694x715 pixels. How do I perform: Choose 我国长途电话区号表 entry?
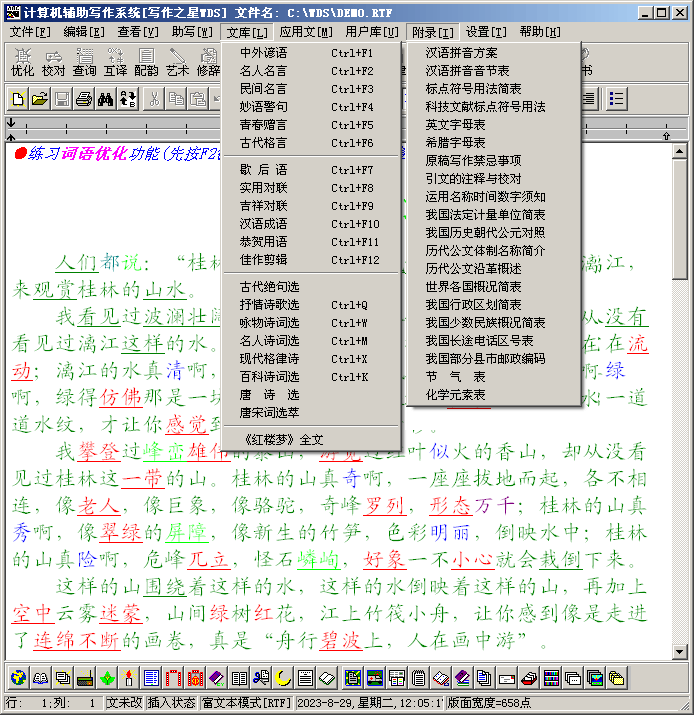coord(494,340)
